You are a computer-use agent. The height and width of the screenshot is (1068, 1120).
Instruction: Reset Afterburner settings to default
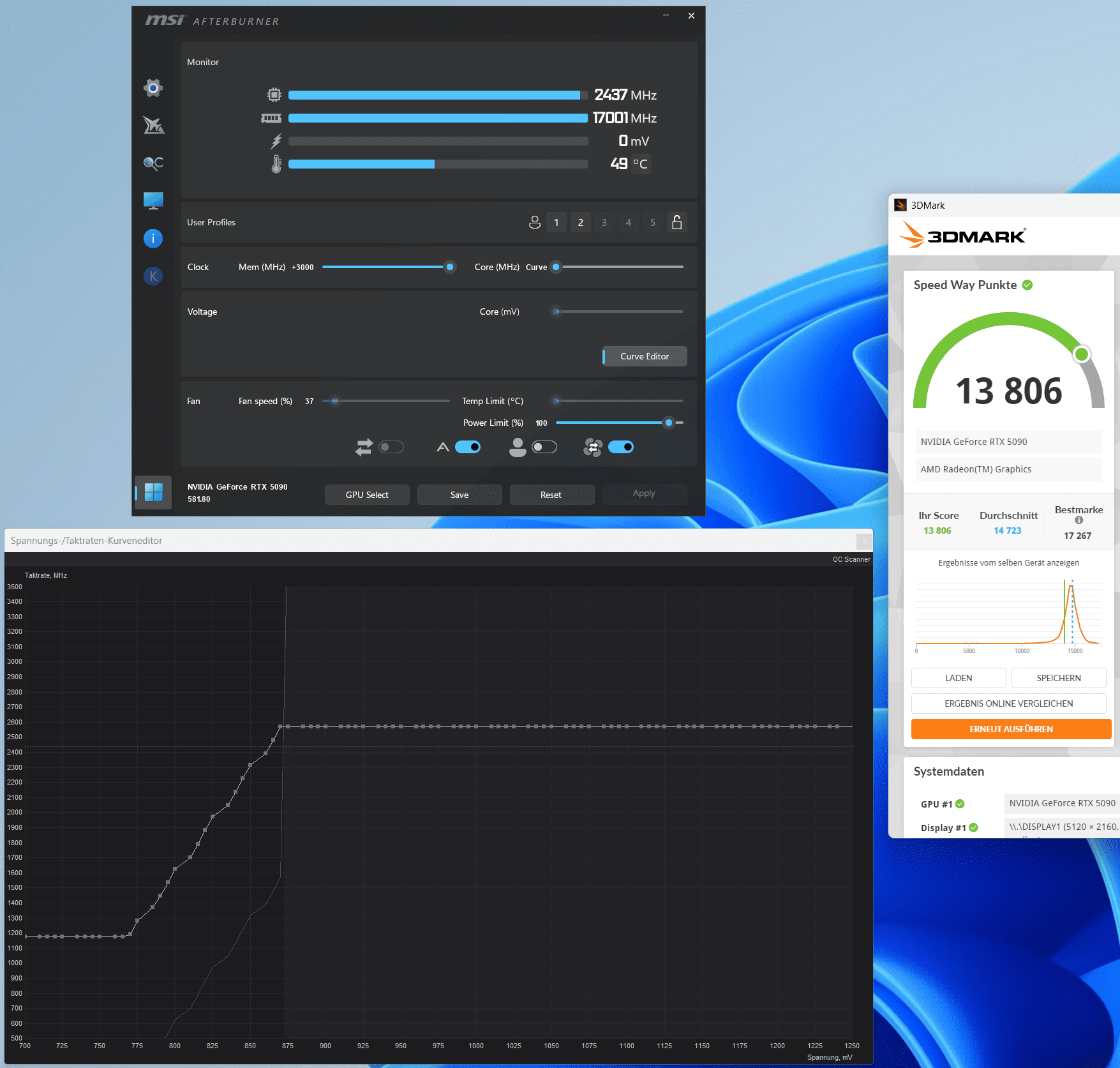coord(551,495)
